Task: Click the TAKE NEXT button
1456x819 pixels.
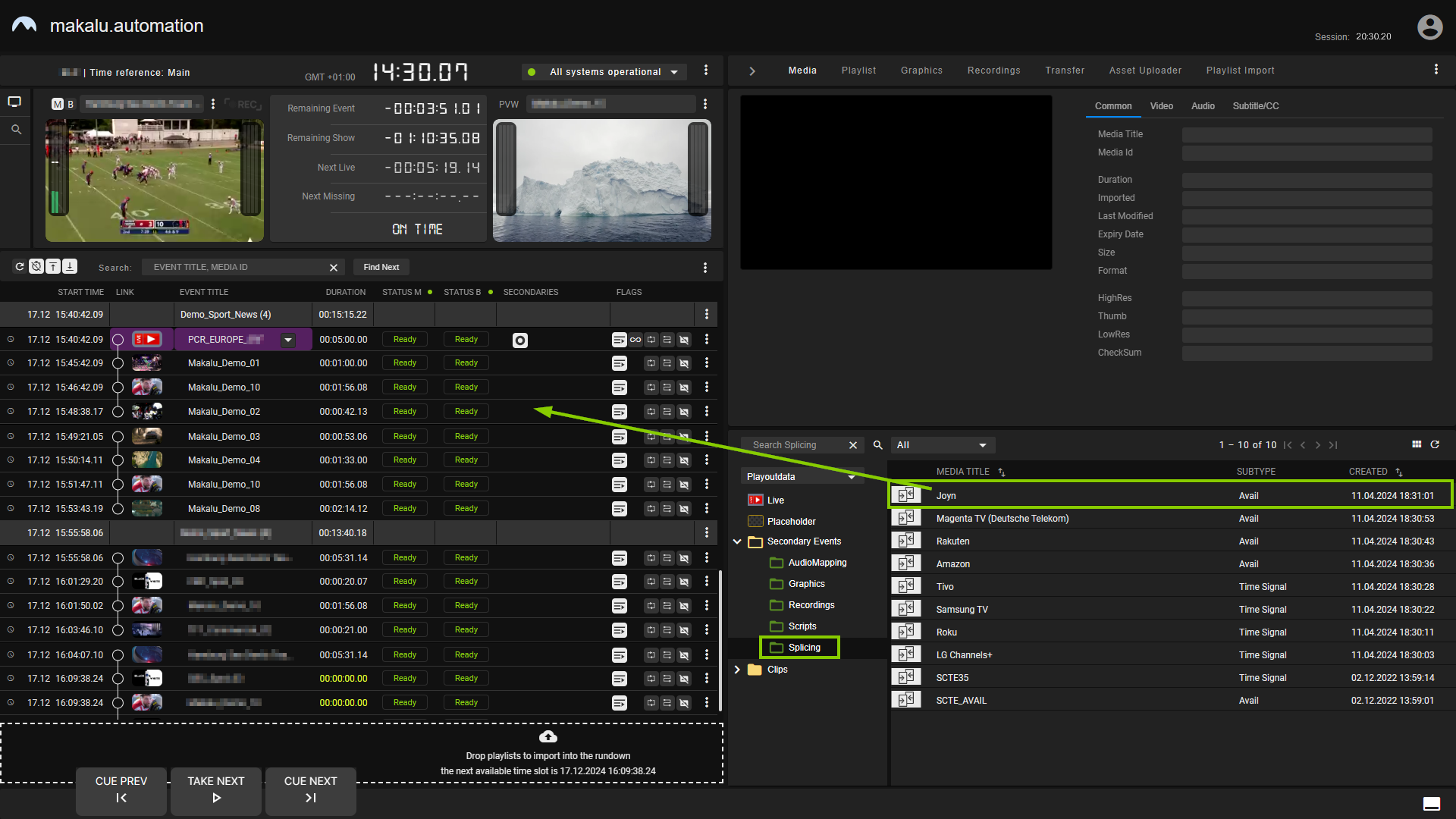Action: (216, 789)
